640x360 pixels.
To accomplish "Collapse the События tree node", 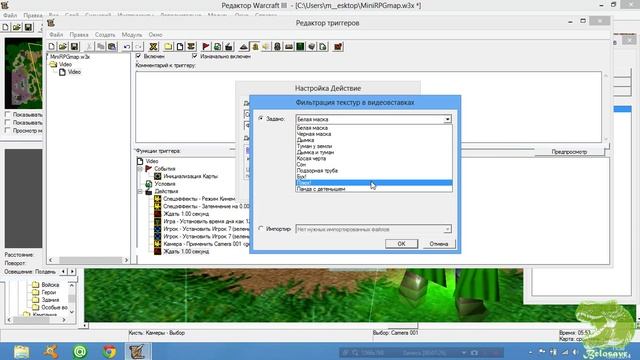I will point(140,169).
